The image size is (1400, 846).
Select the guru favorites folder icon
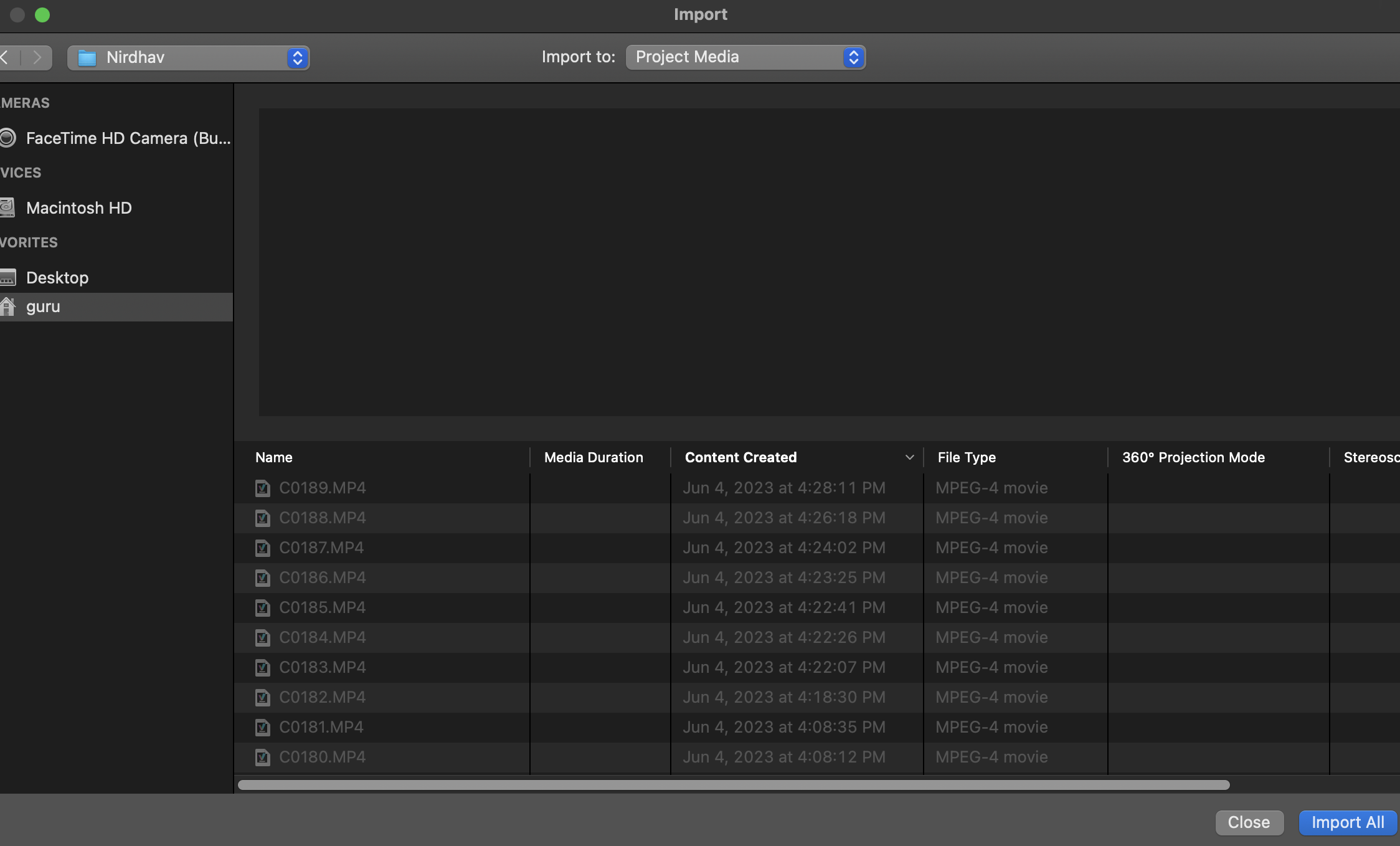(x=9, y=306)
